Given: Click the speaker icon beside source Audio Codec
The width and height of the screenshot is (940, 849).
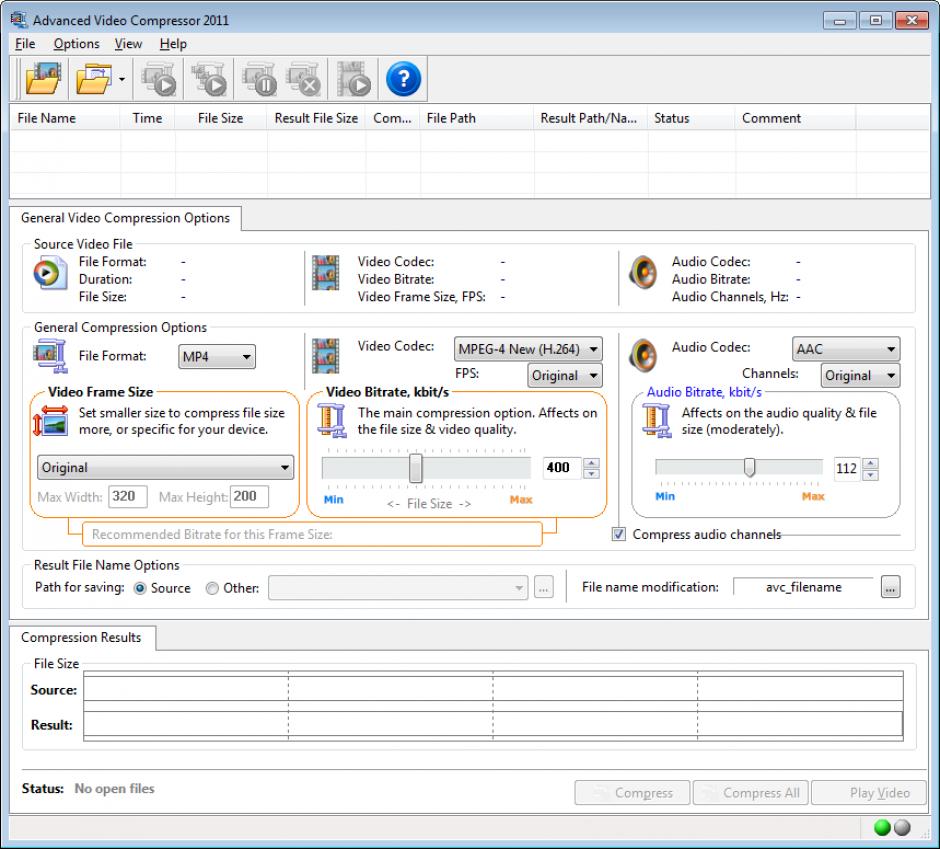Looking at the screenshot, I should 643,273.
